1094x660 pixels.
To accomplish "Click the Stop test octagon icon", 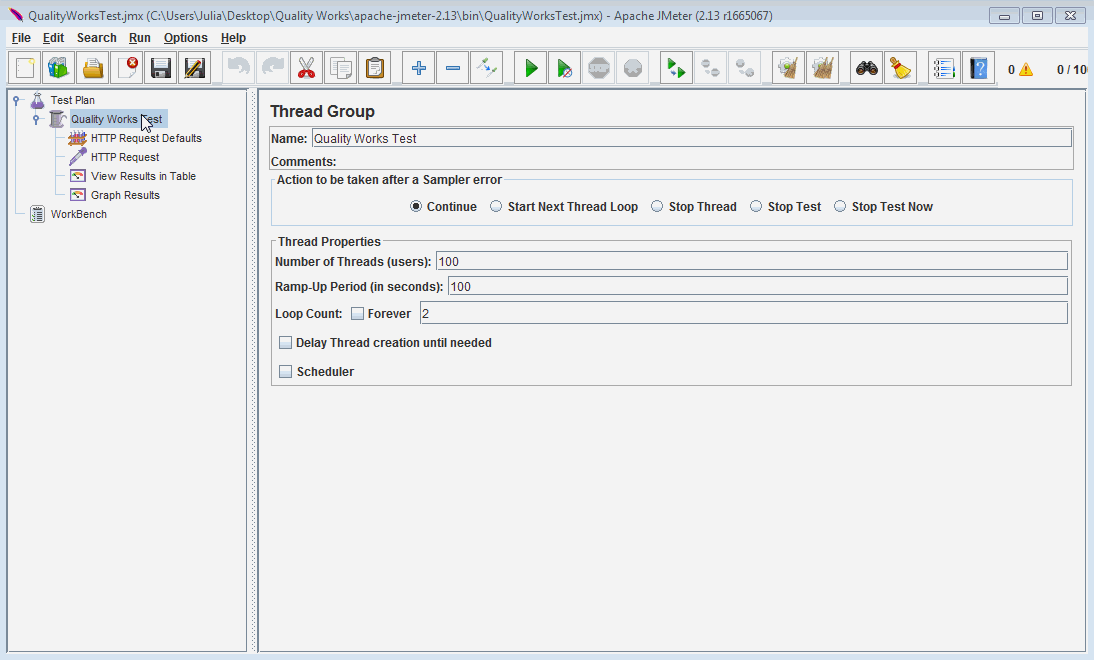I will coord(599,68).
